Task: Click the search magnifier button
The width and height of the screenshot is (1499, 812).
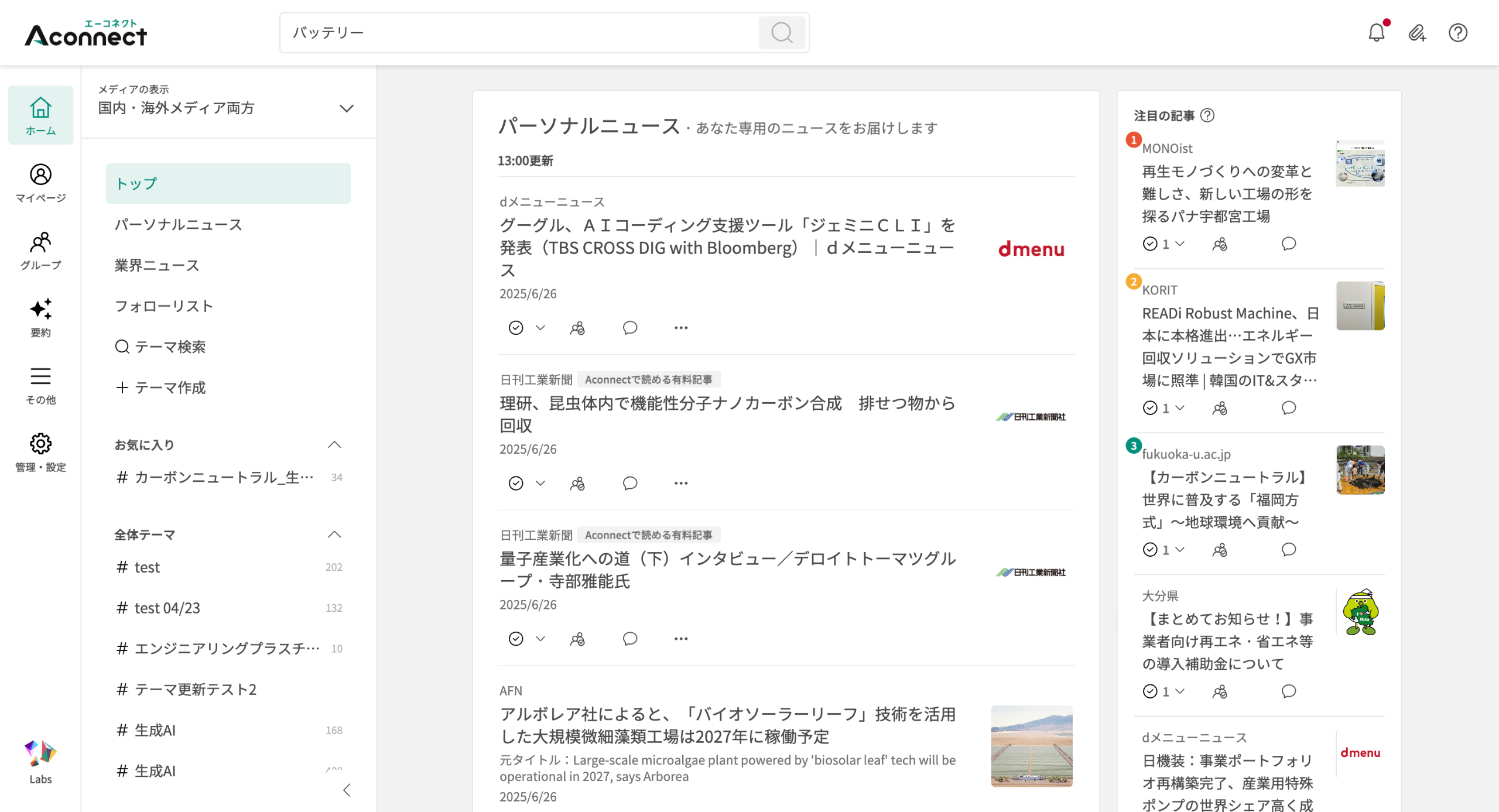Action: pyautogui.click(x=781, y=33)
